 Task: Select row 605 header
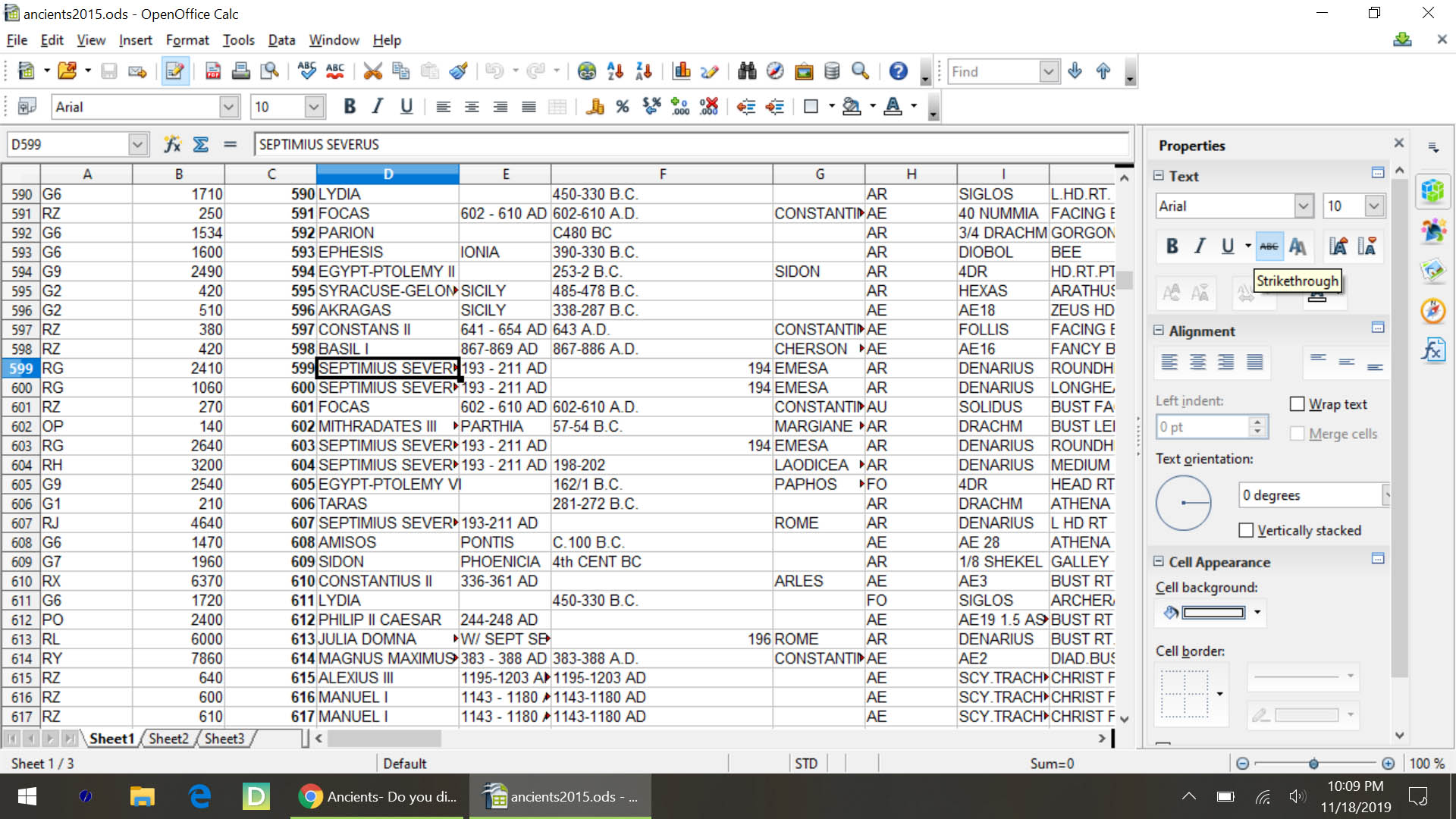coord(20,484)
